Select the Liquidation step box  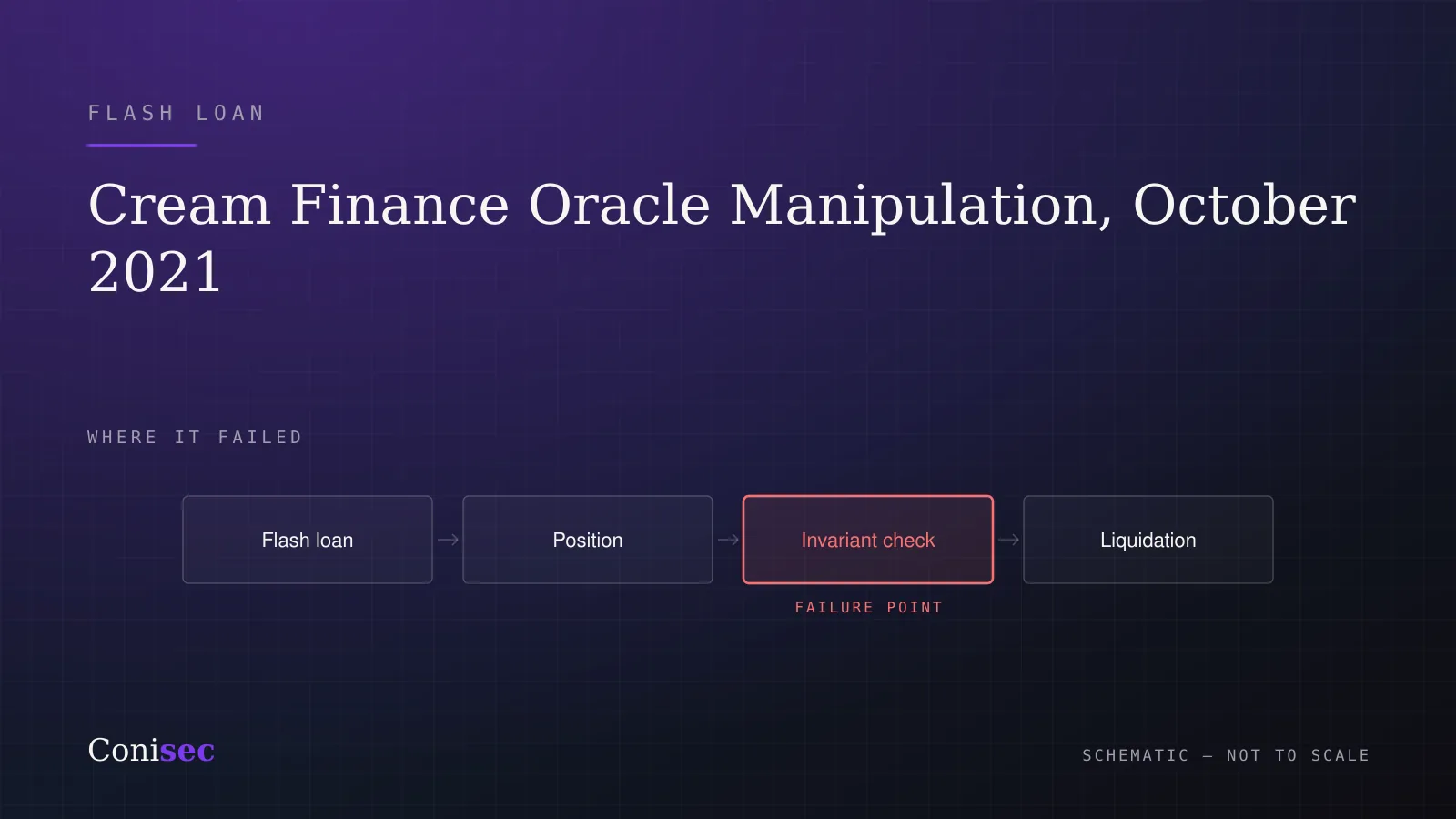pos(1148,540)
